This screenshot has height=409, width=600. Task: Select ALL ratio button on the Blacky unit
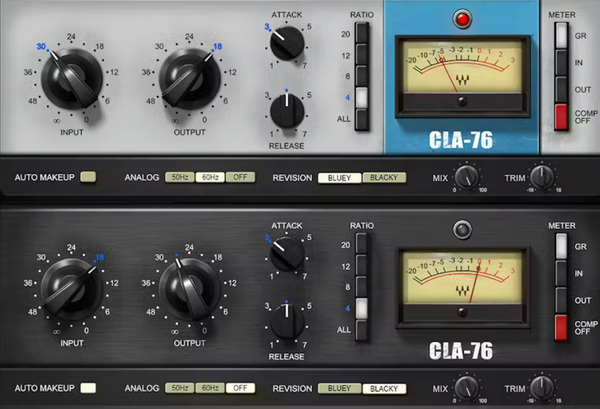tap(362, 330)
